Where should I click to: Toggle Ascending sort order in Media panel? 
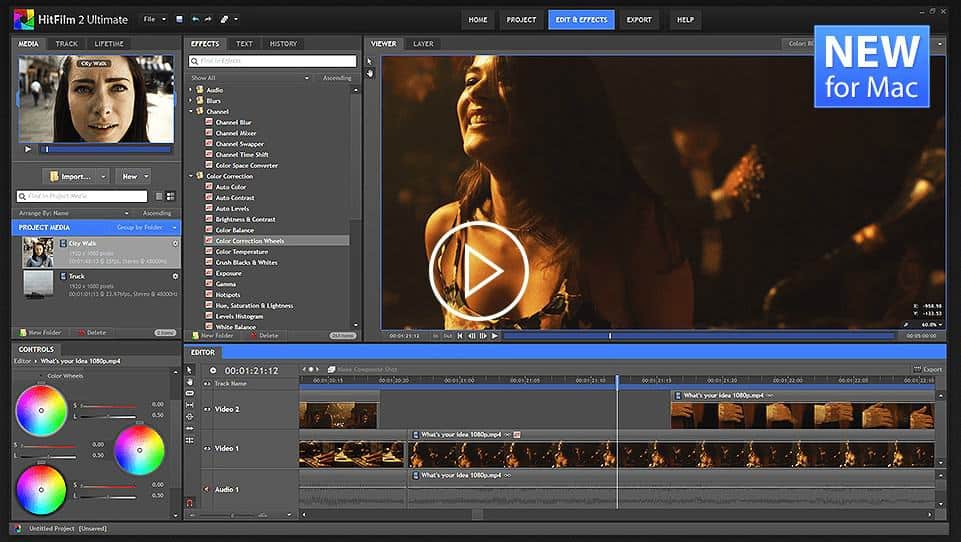(x=157, y=213)
